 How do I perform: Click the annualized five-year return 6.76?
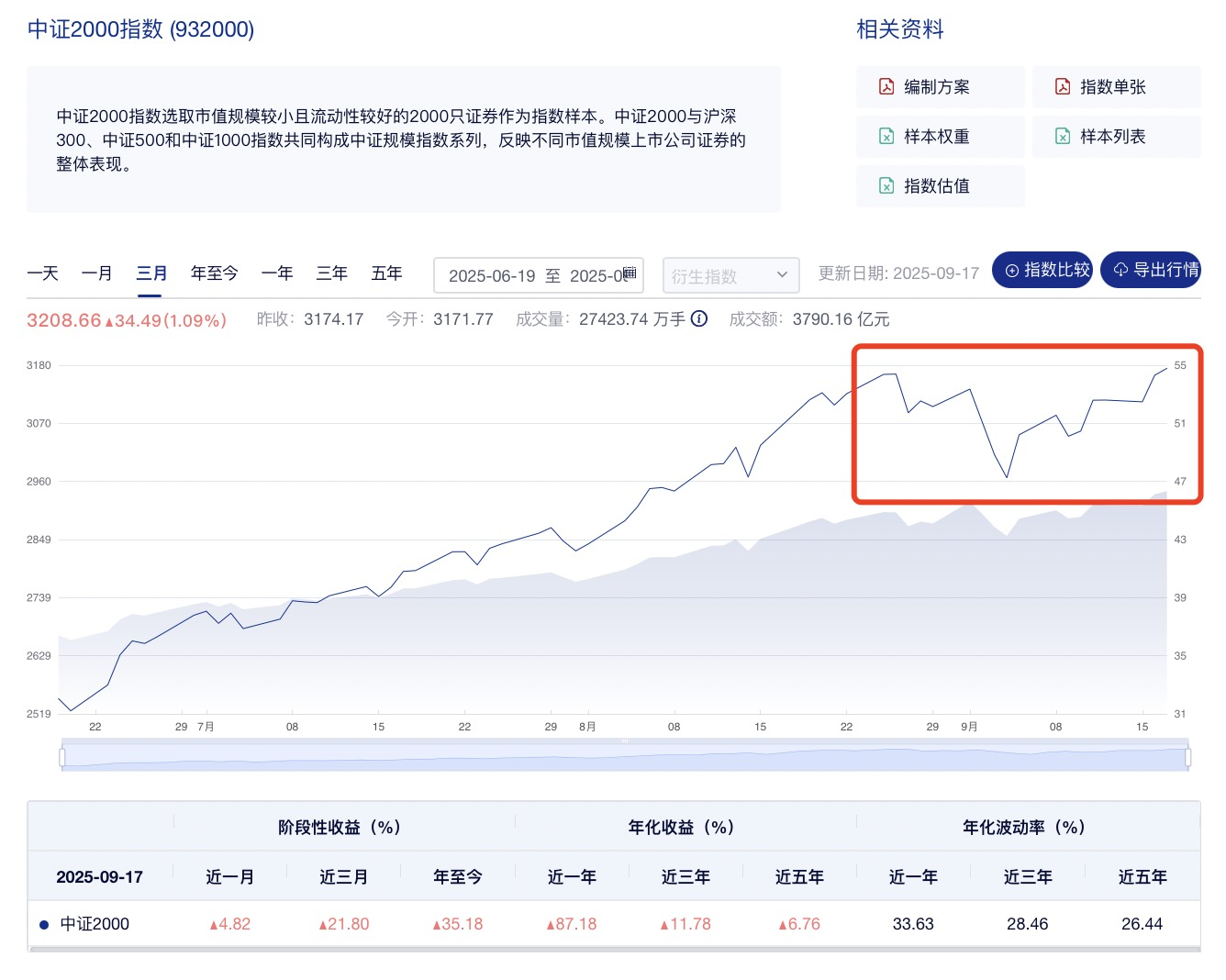[799, 924]
